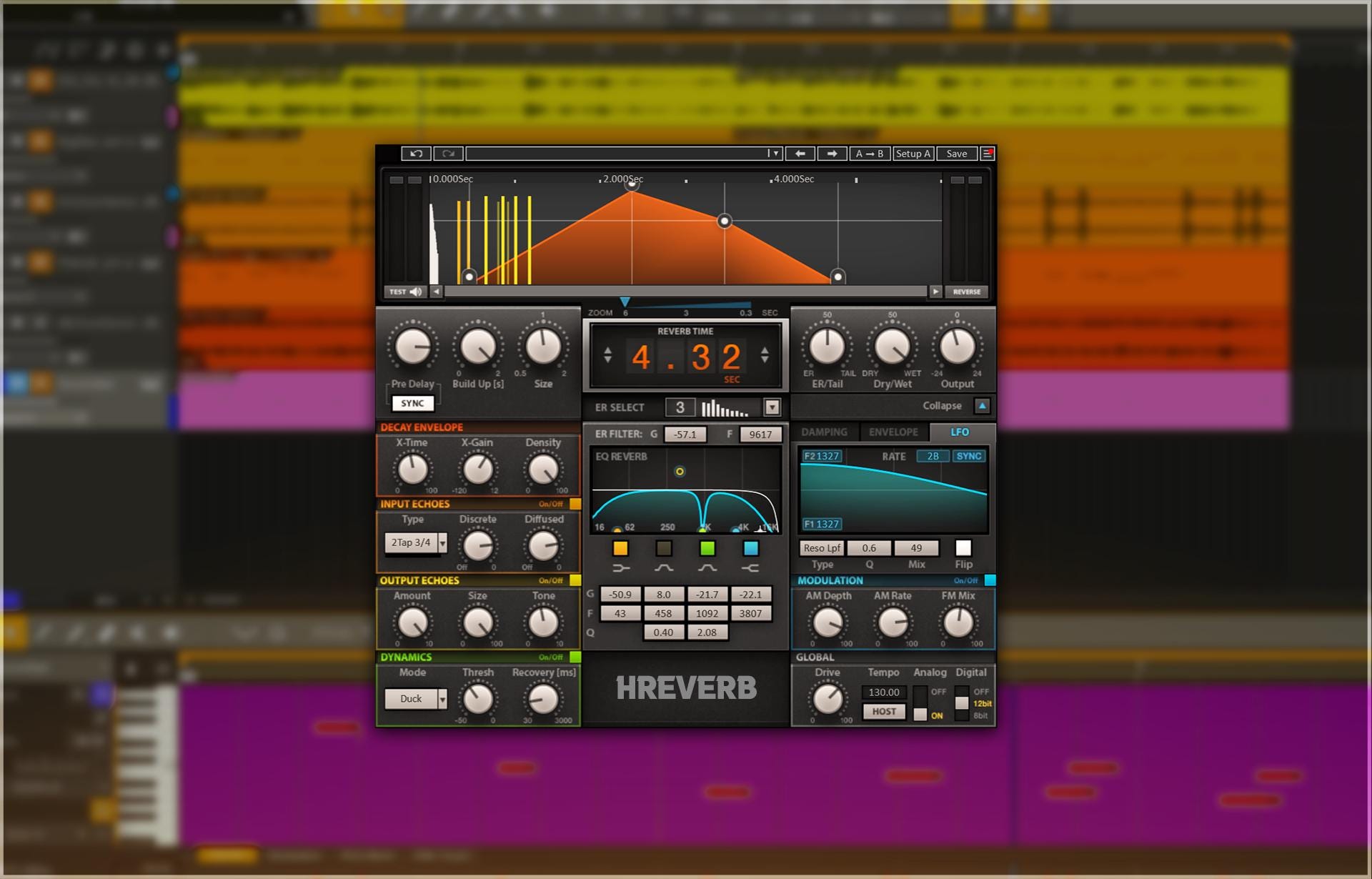Image resolution: width=1372 pixels, height=879 pixels.
Task: Click the Output knob
Action: [x=957, y=347]
